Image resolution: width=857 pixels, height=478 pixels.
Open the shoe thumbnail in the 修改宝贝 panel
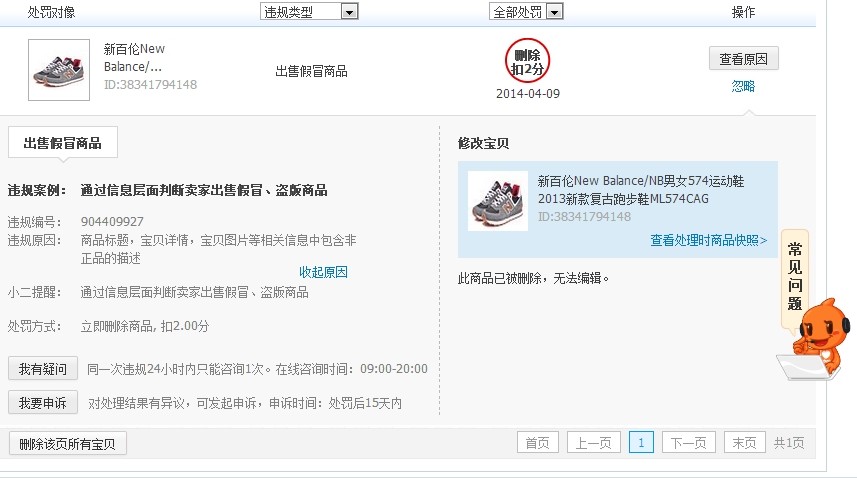(x=498, y=200)
